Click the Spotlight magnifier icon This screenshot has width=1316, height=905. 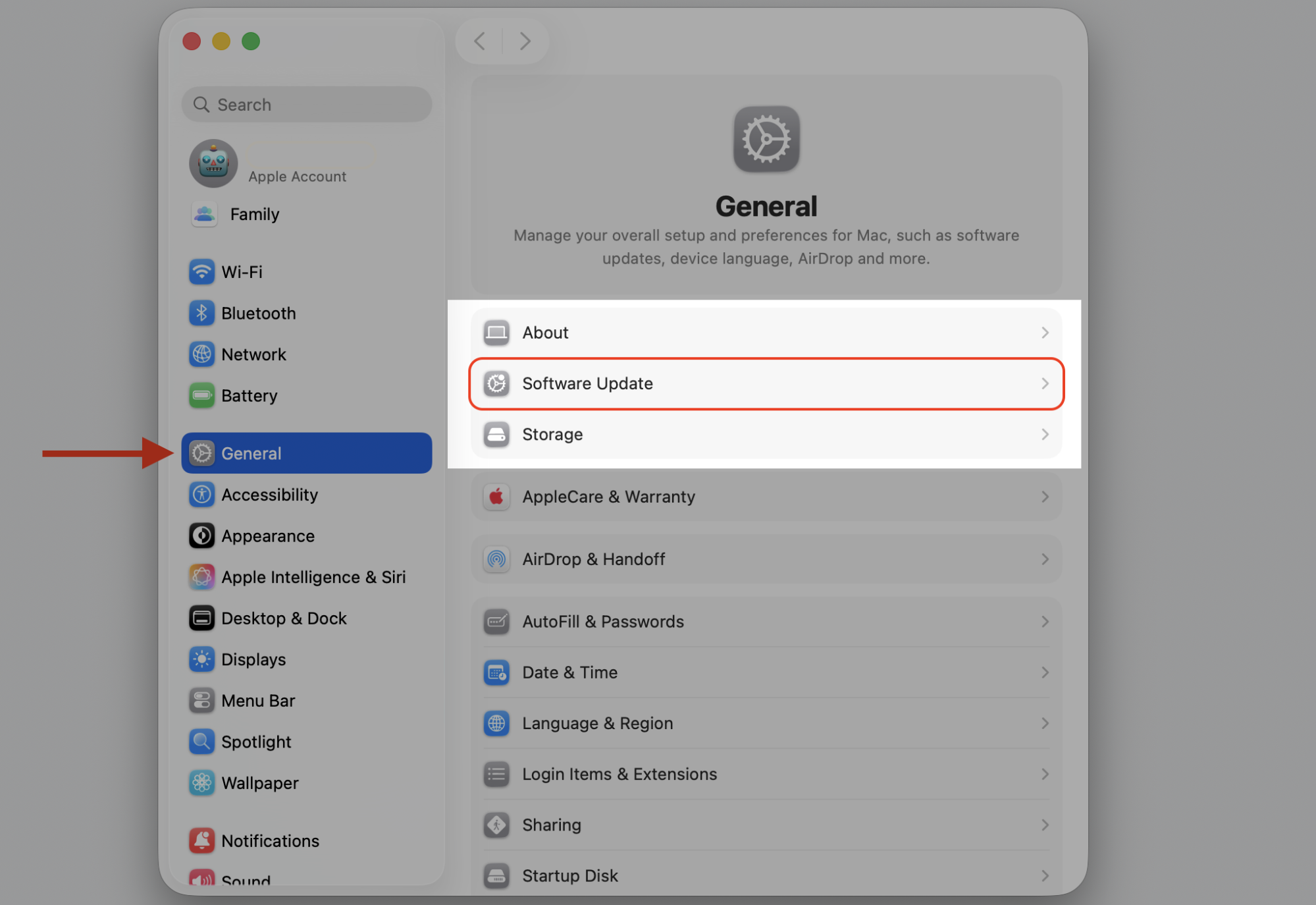pyautogui.click(x=201, y=742)
